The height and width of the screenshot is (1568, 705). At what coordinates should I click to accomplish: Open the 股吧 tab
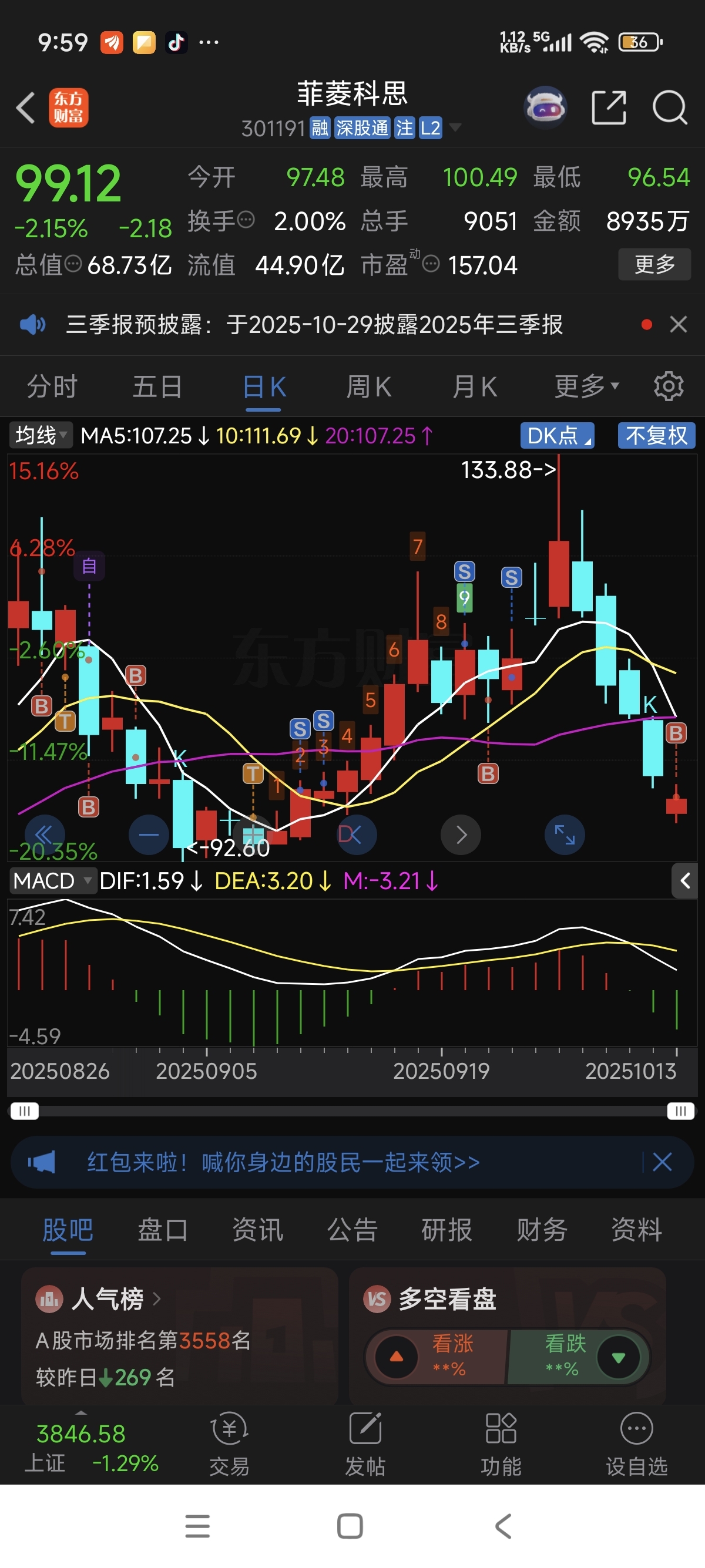point(68,1230)
